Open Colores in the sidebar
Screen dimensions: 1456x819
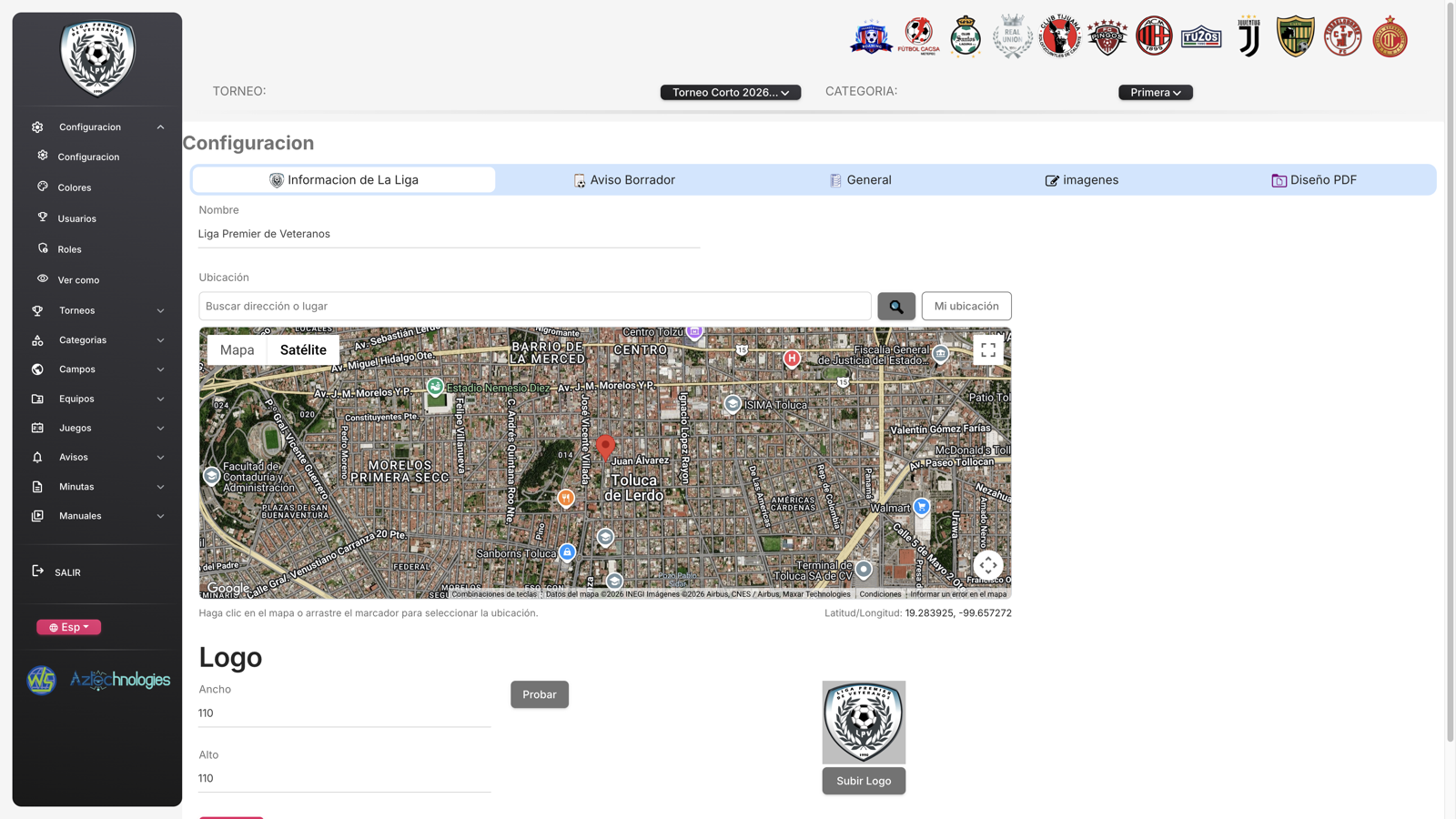click(x=75, y=187)
